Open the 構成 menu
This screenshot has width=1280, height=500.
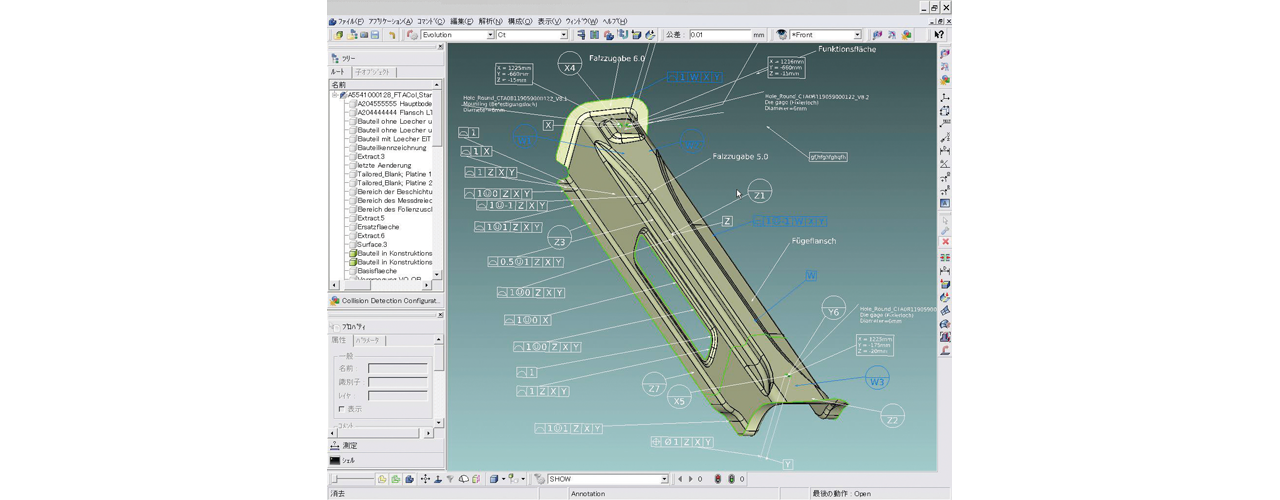519,21
